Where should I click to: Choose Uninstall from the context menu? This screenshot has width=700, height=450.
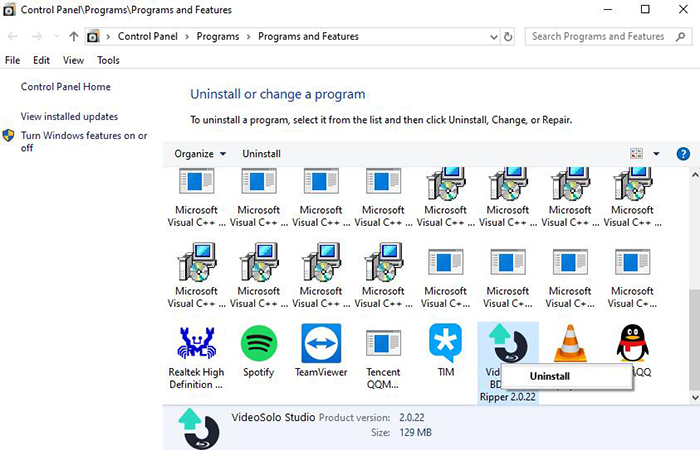click(567, 376)
